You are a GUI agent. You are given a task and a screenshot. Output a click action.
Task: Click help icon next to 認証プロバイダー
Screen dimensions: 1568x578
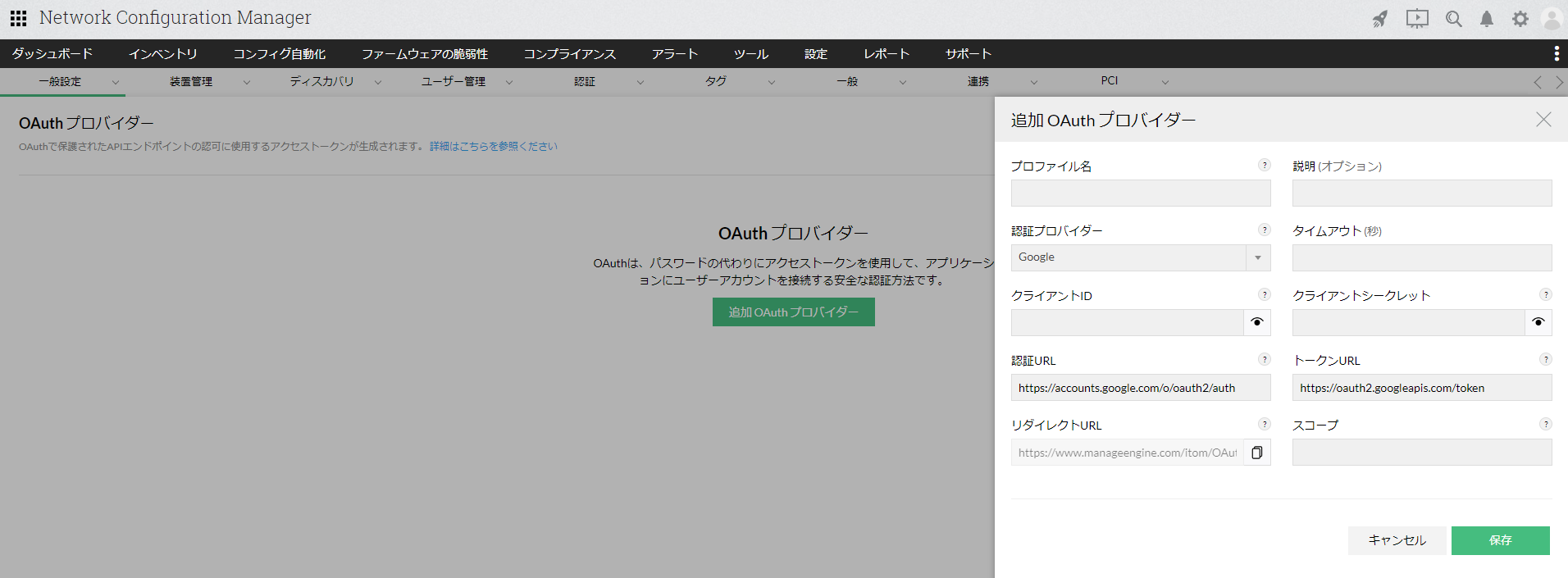[x=1265, y=230]
